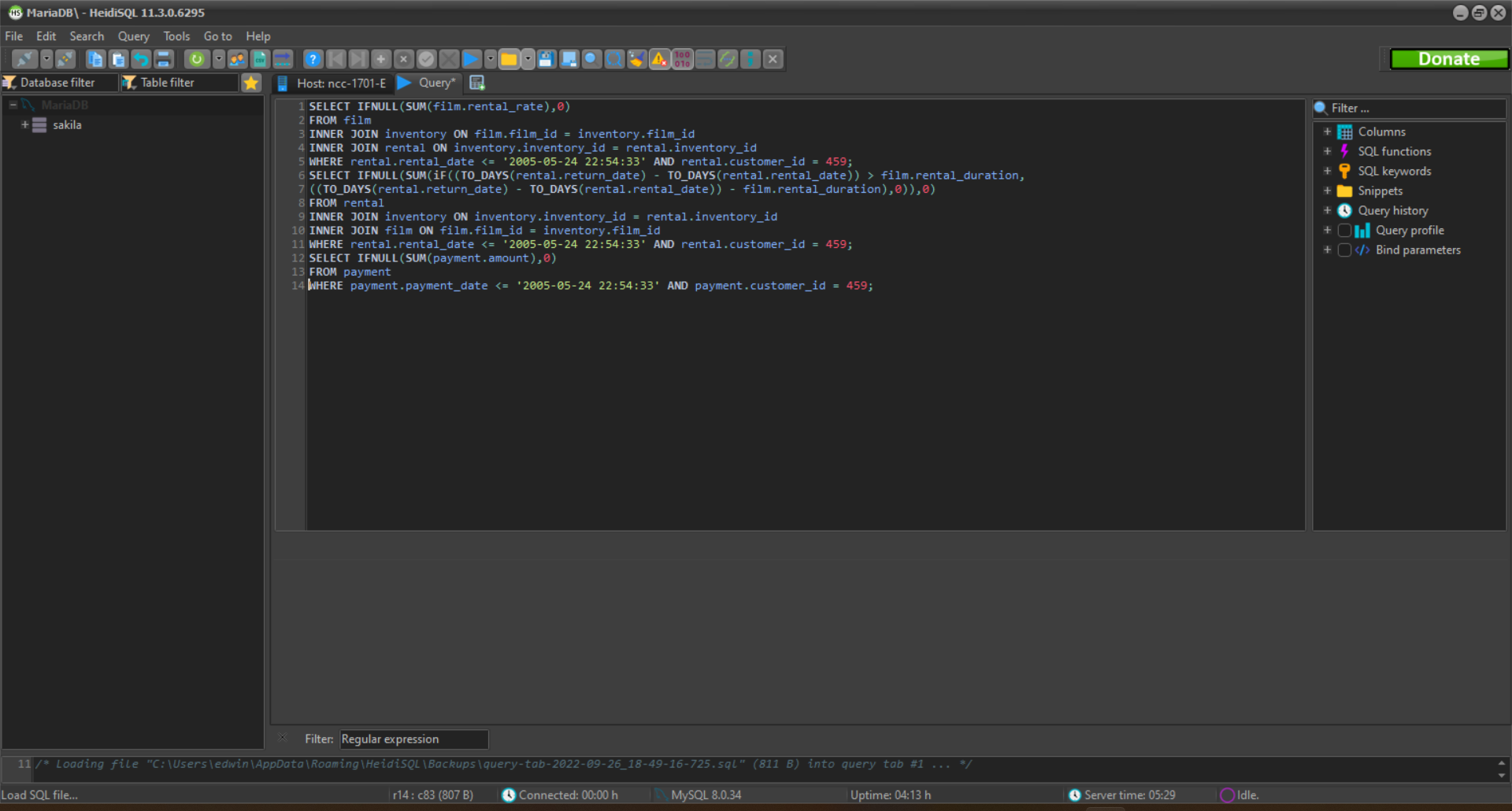1512x811 pixels.
Task: Open the dropdown next to the run query button
Action: (491, 59)
